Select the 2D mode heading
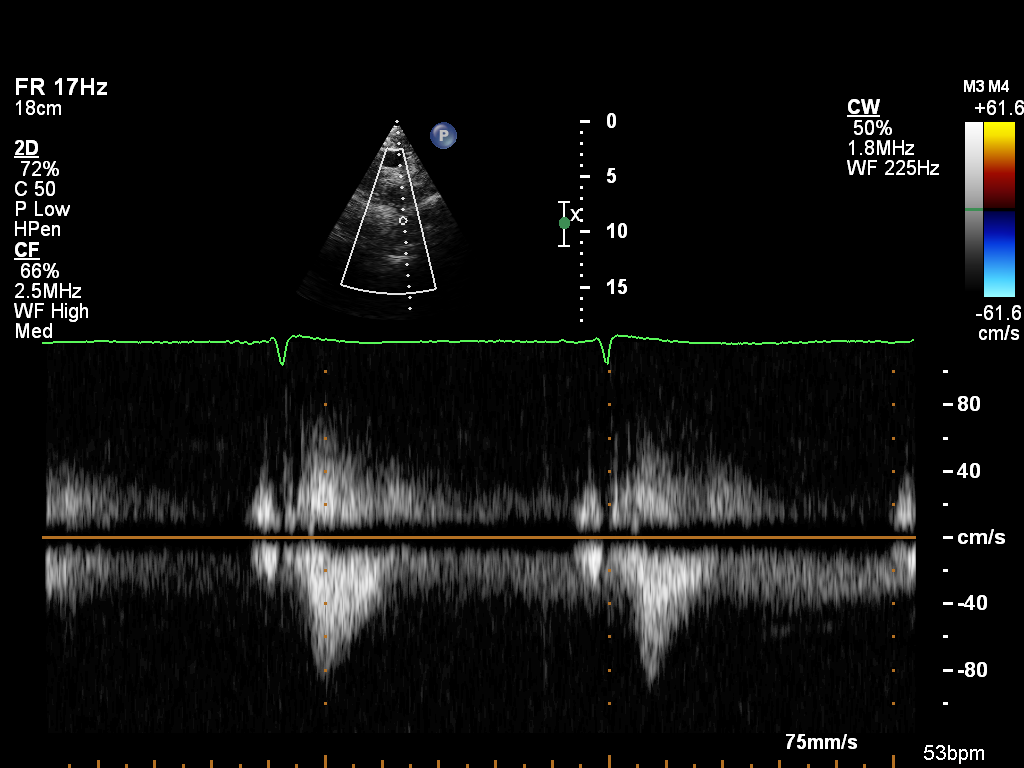Screen dimensions: 1024x768 click(x=27, y=148)
